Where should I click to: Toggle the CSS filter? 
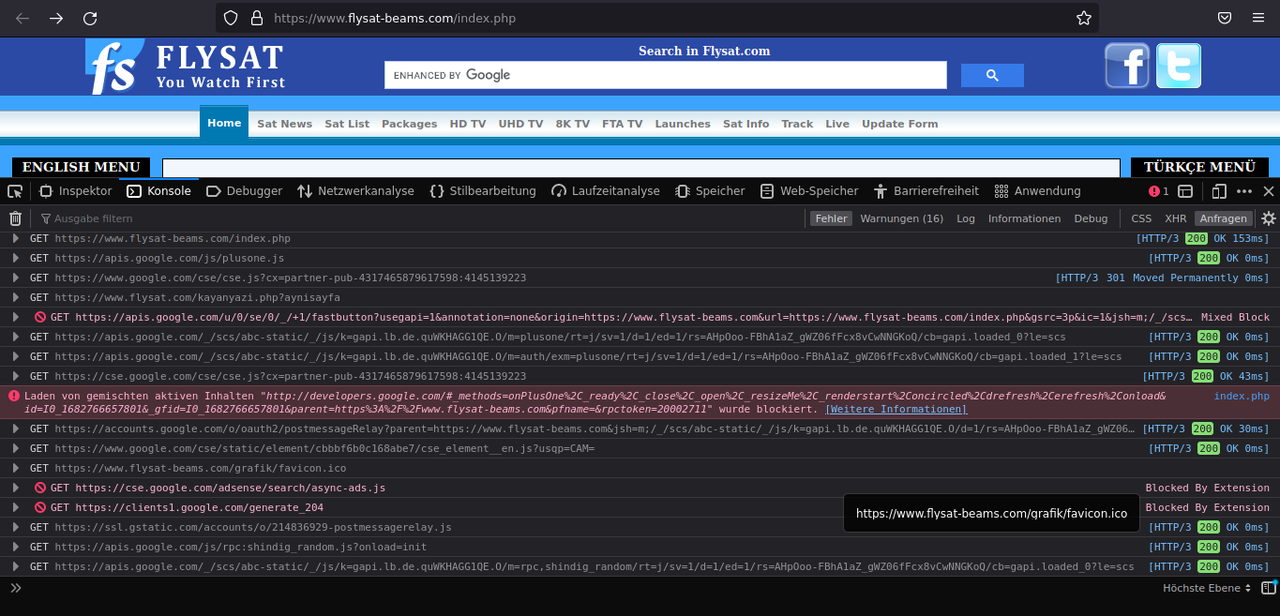tap(1141, 218)
